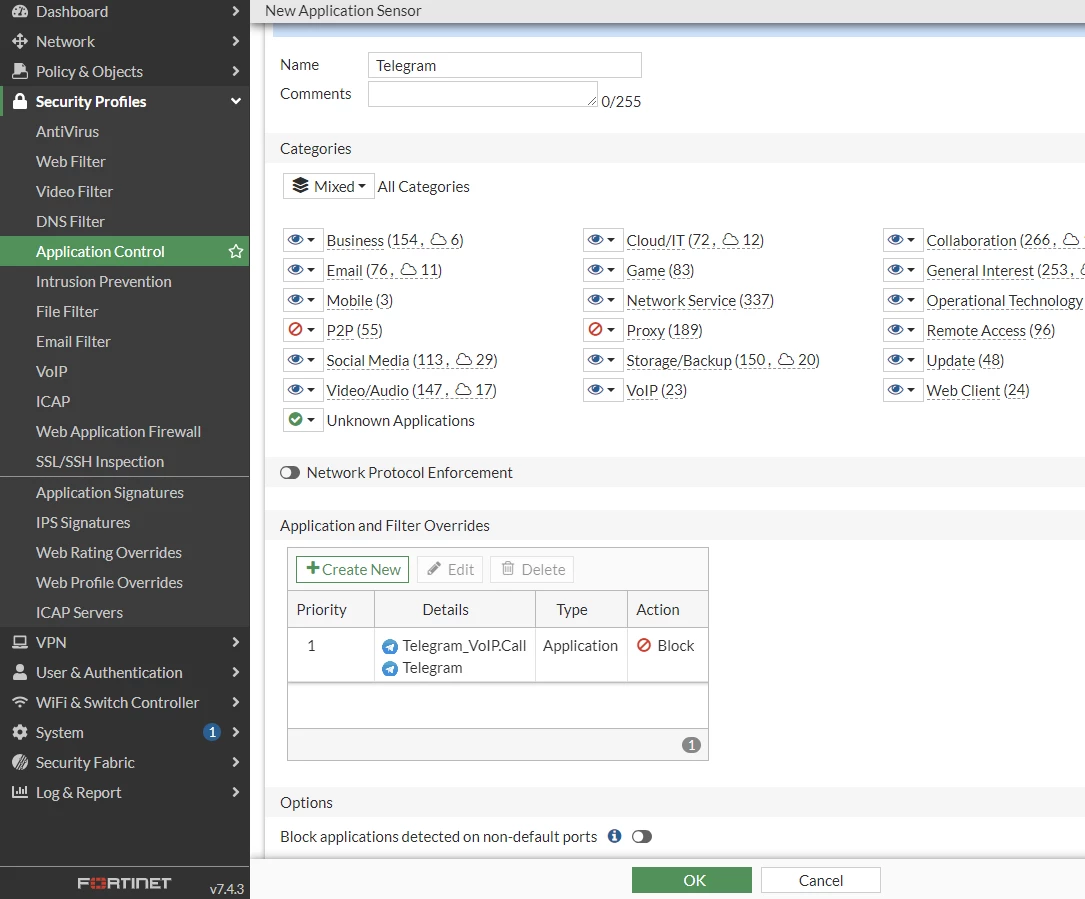The height and width of the screenshot is (899, 1085).
Task: Click the Network icon in sidebar
Action: click(x=20, y=42)
